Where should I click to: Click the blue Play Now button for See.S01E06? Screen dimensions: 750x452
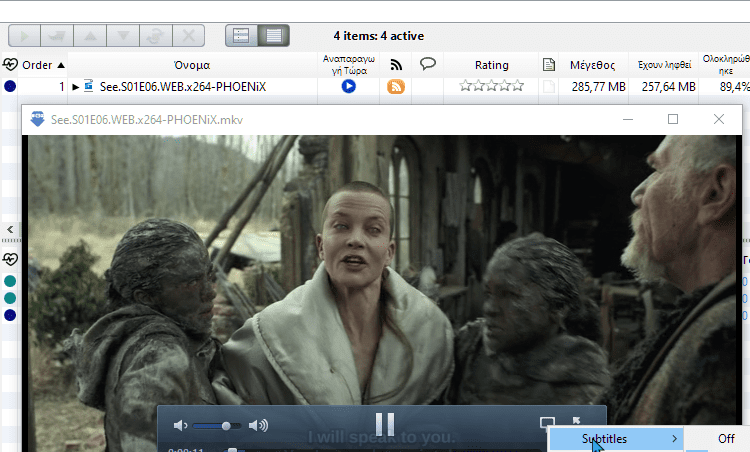point(349,87)
